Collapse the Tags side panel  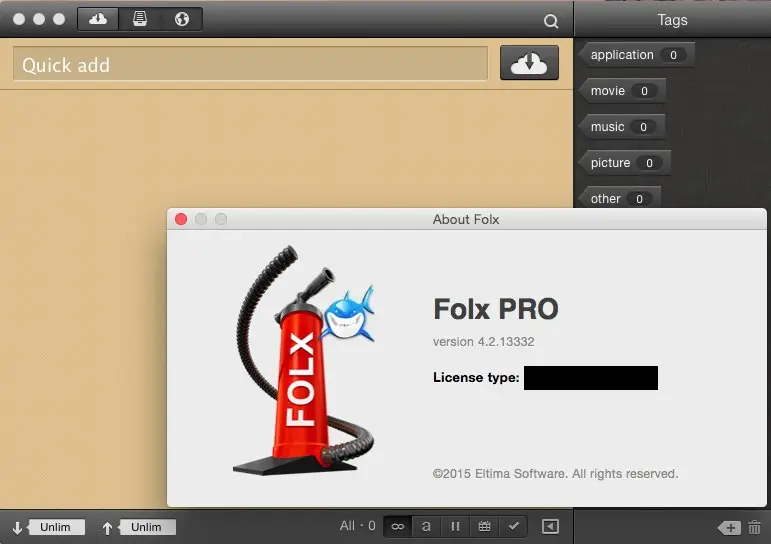click(550, 527)
